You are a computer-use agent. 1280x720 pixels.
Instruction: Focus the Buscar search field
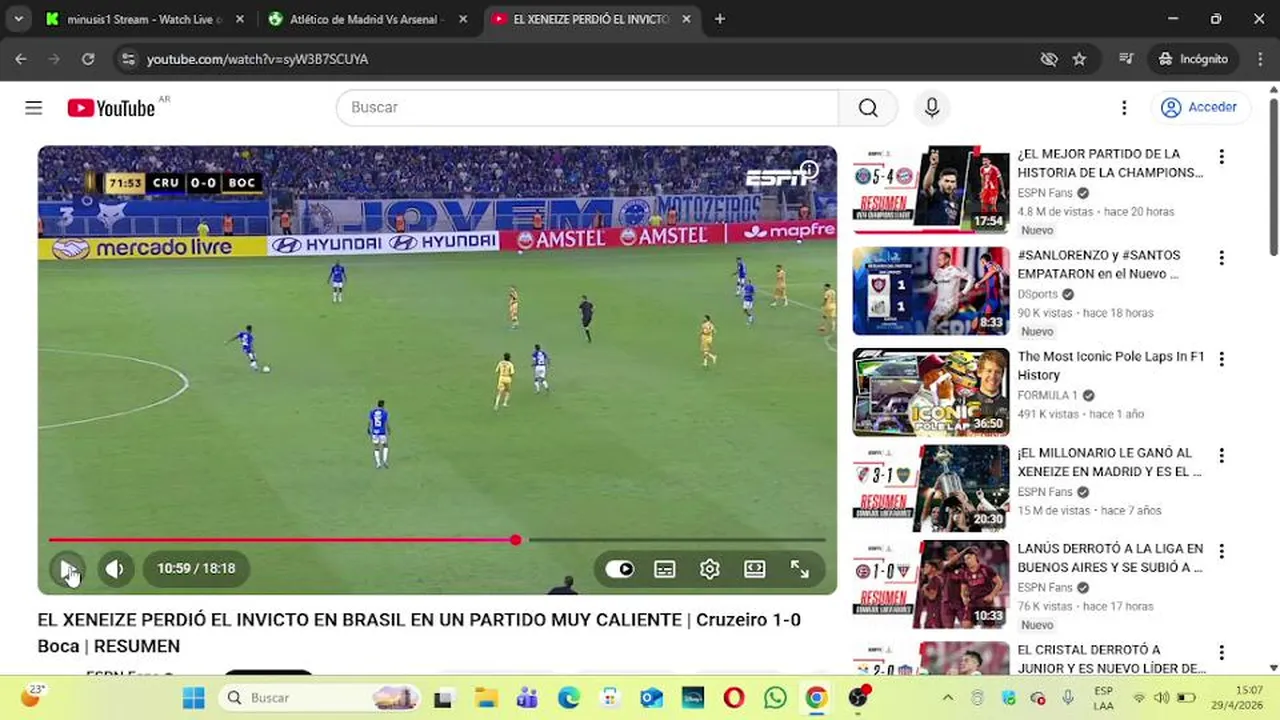click(x=587, y=107)
